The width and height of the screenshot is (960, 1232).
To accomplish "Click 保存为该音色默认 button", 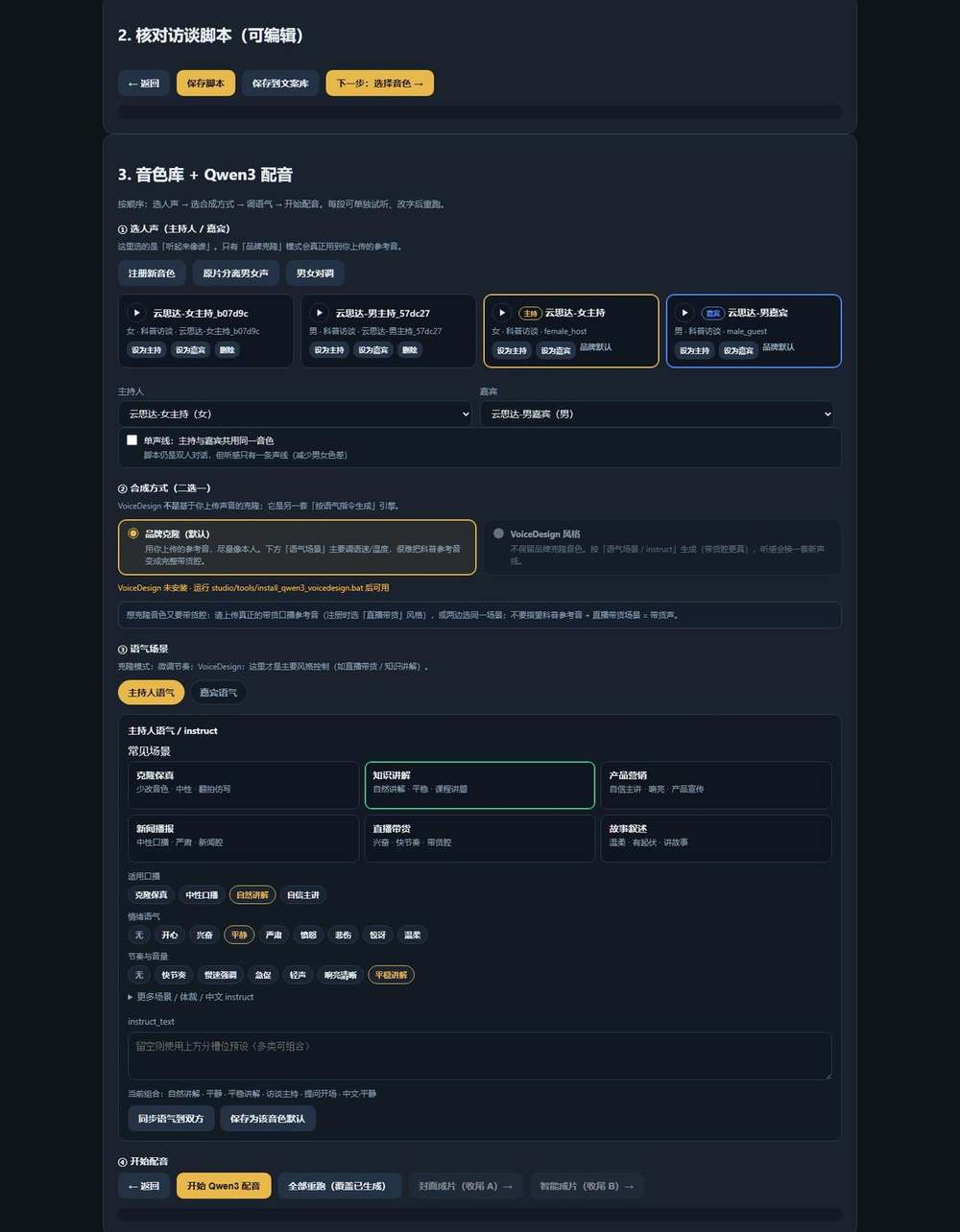I will pos(268,1119).
